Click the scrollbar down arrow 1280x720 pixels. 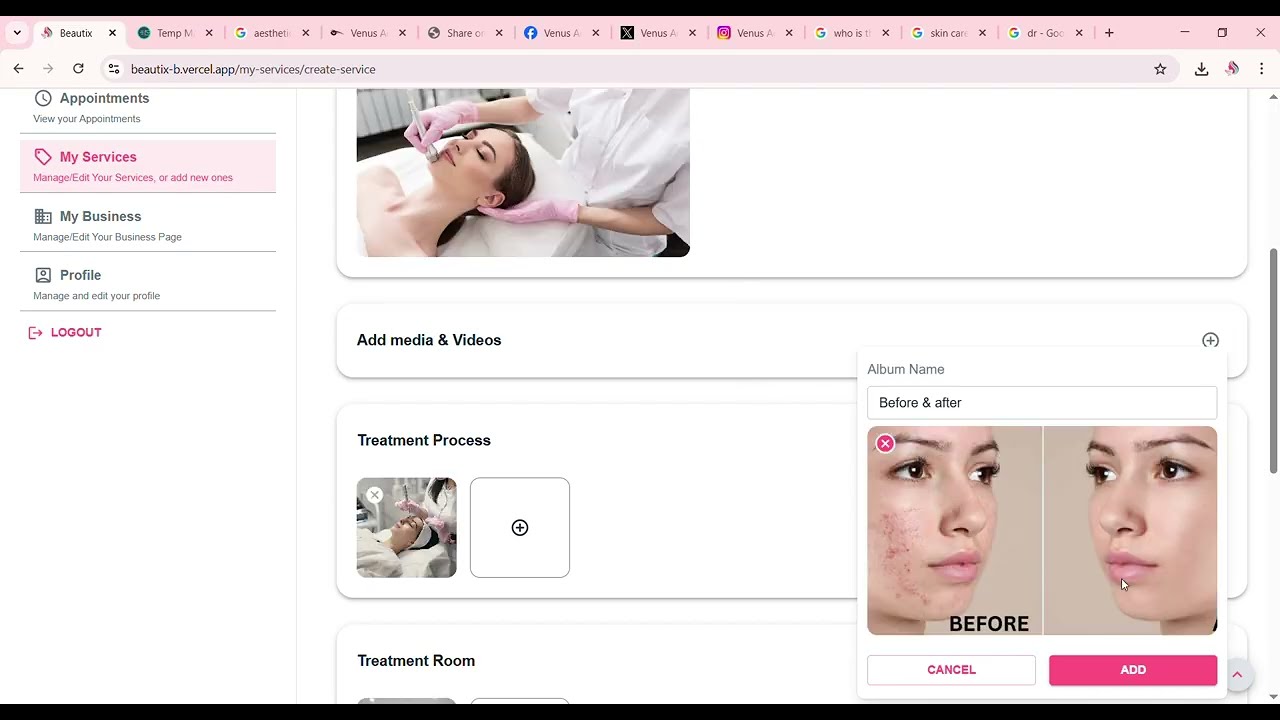(1273, 697)
